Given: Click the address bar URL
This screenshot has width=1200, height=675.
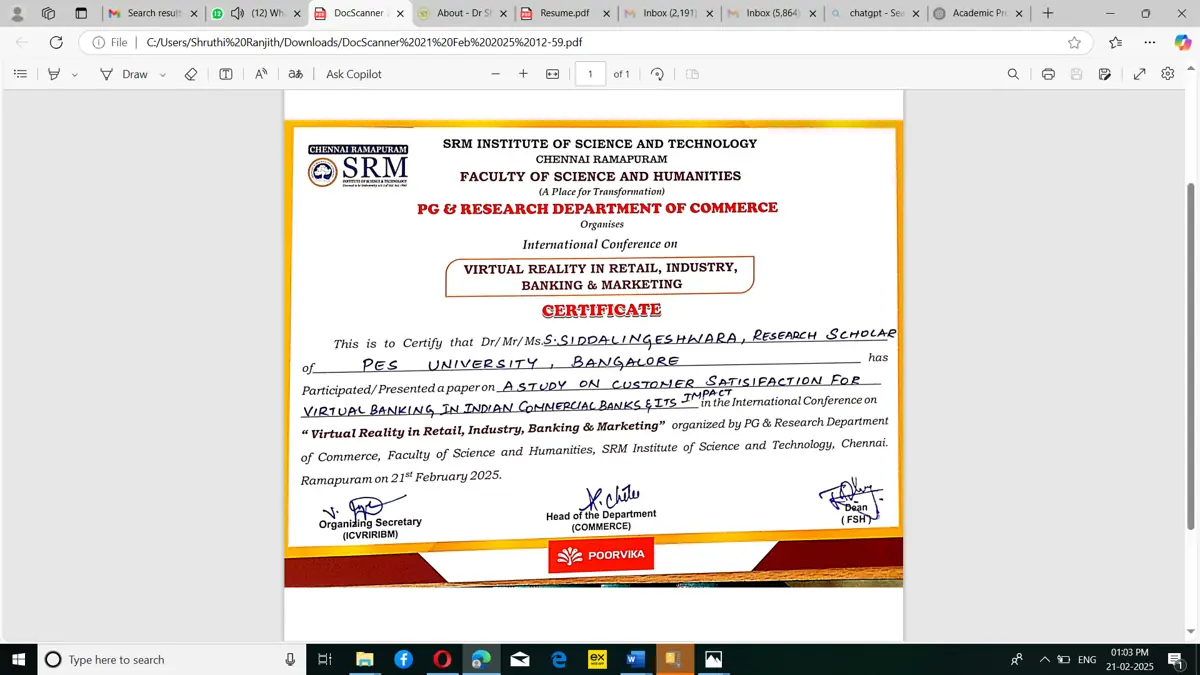Looking at the screenshot, I should tap(364, 43).
